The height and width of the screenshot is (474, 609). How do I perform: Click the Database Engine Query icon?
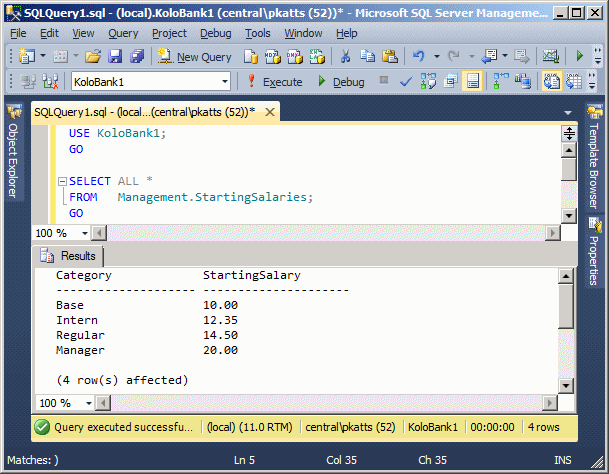251,56
